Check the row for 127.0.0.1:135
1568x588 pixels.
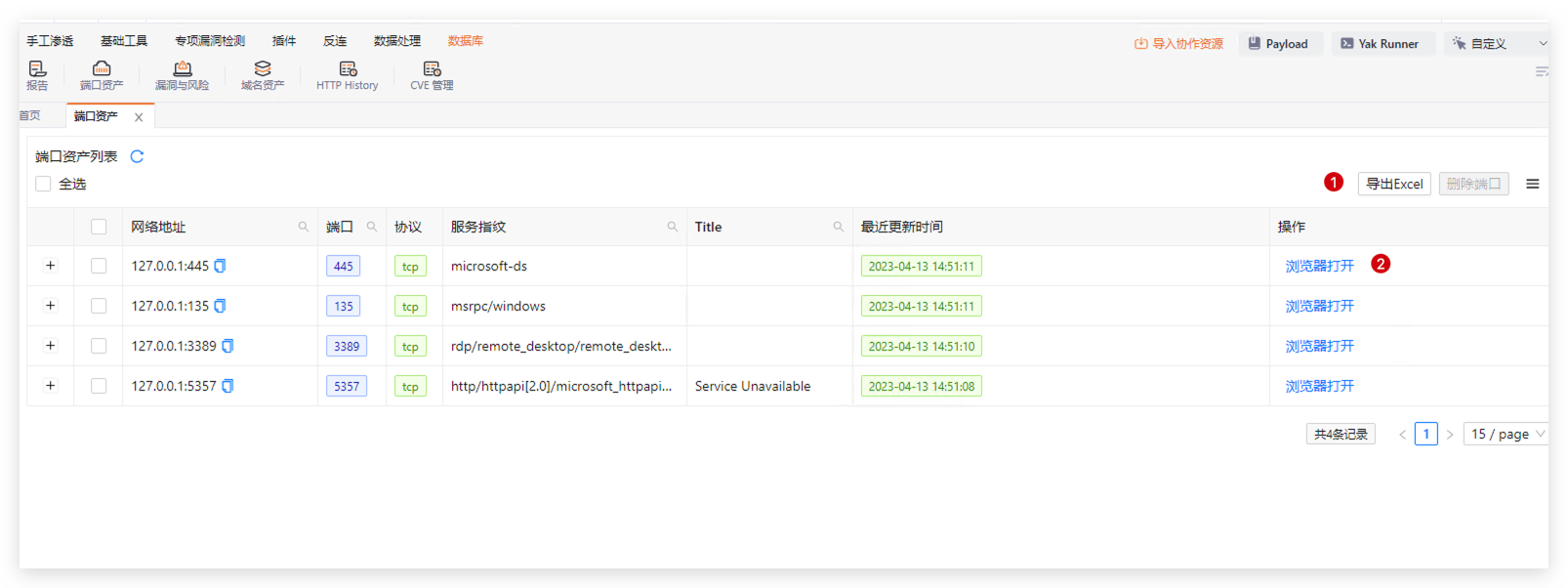point(99,306)
